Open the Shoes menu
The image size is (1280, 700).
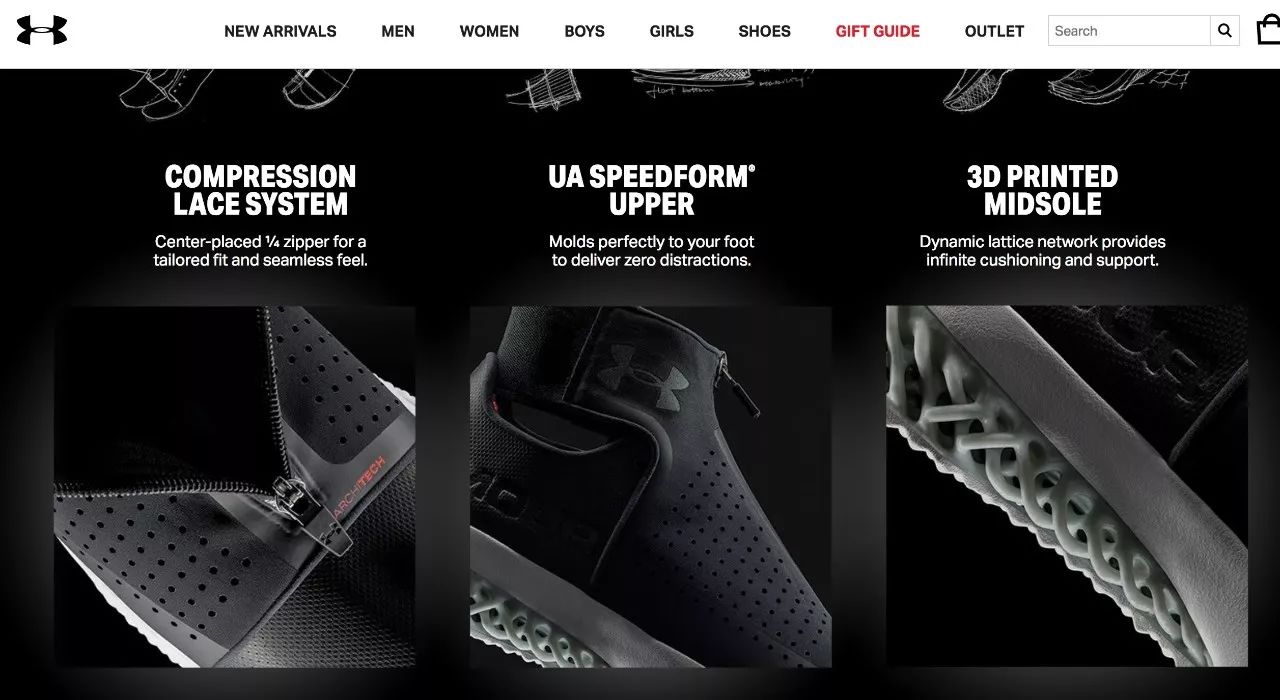[x=764, y=31]
